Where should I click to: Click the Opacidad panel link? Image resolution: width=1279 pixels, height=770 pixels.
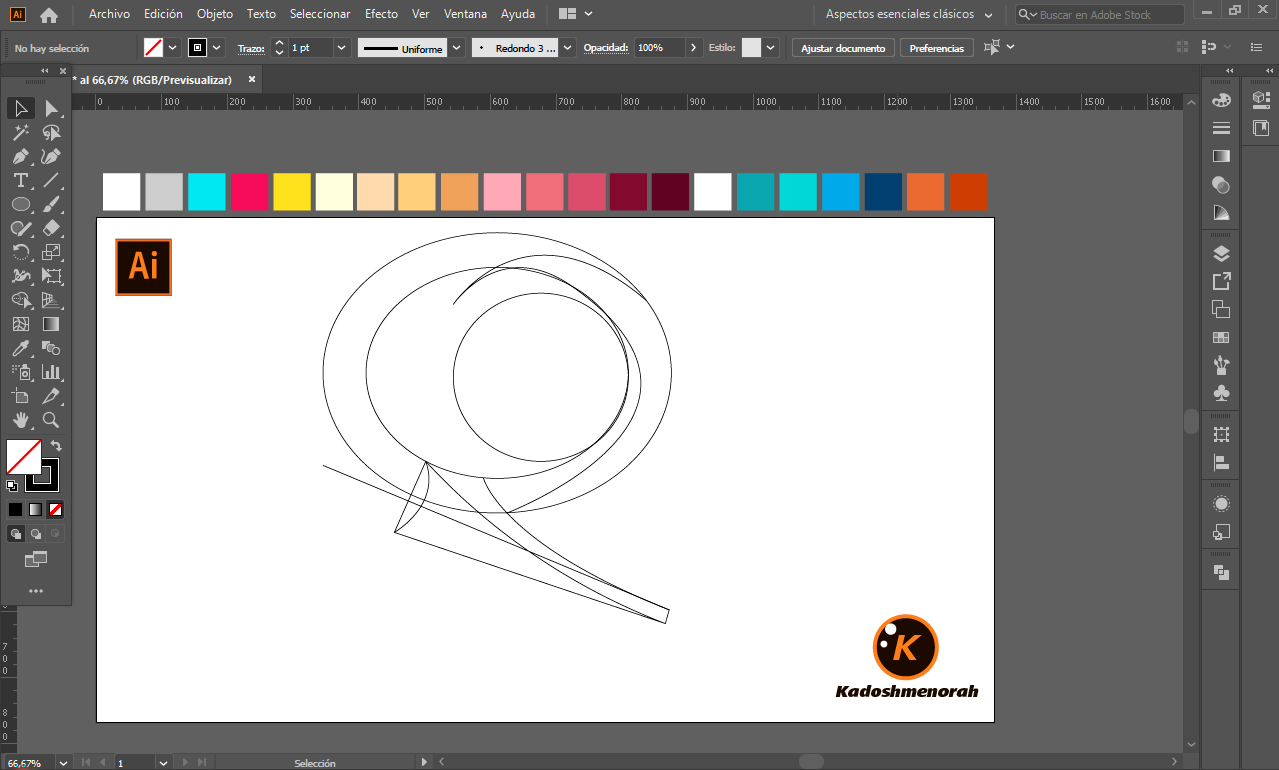coord(606,48)
